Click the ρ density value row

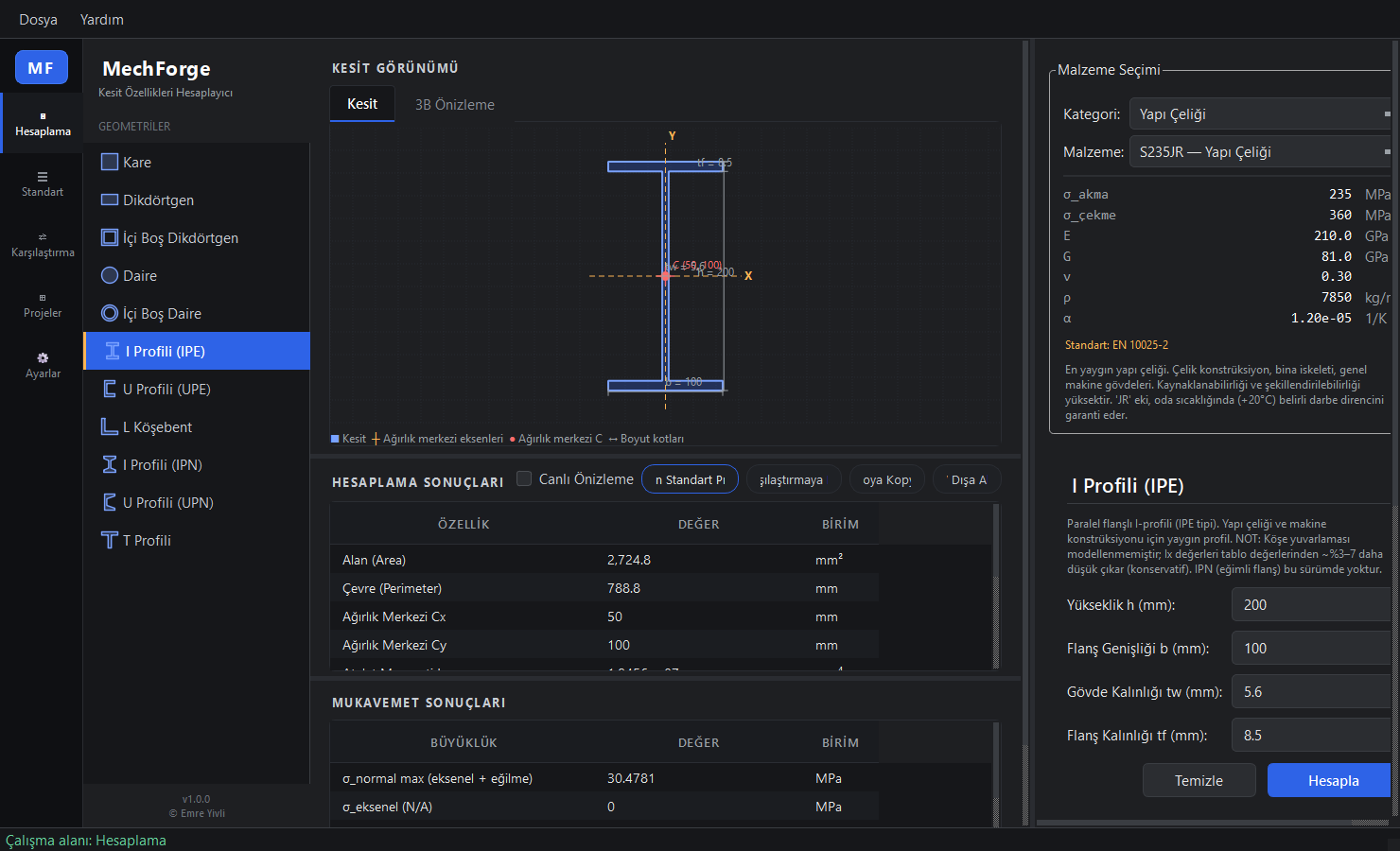coord(1227,297)
